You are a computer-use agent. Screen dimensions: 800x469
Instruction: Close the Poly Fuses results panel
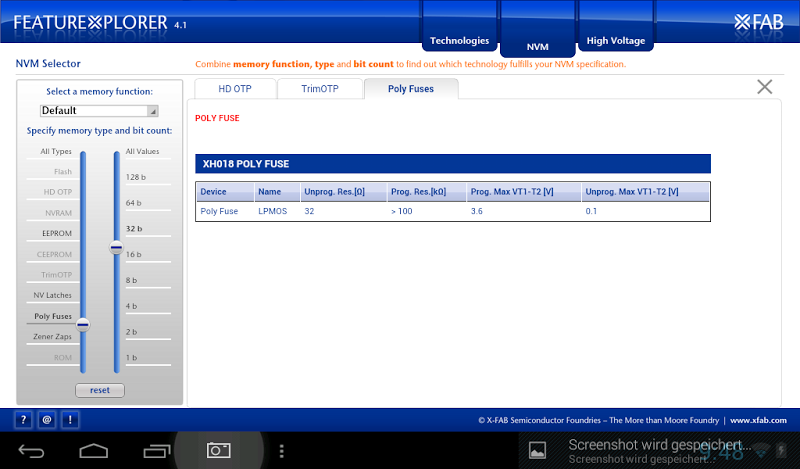tap(764, 87)
